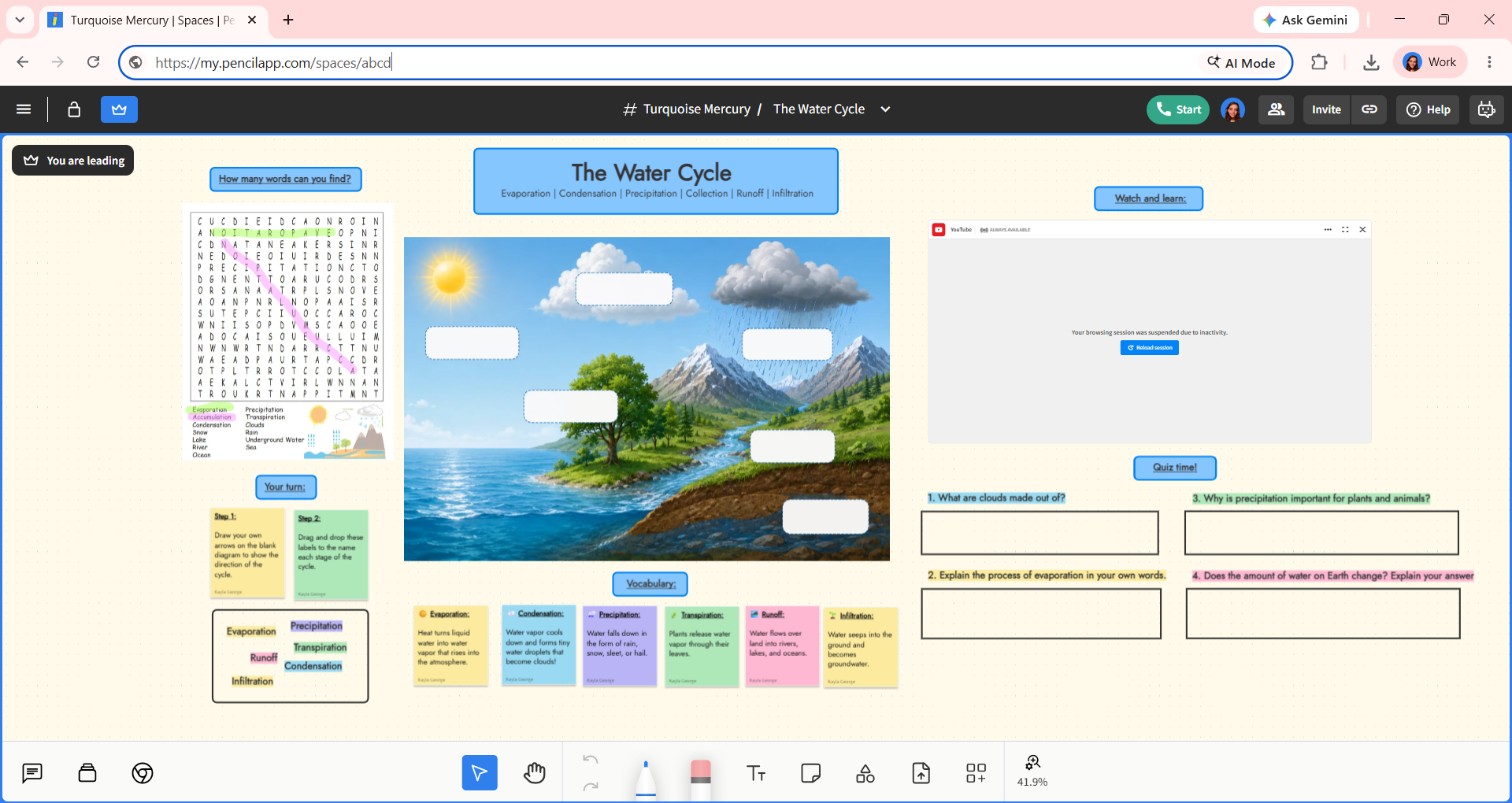The image size is (1512, 803).
Task: Open the library stack icon at bottom left
Action: pos(87,773)
